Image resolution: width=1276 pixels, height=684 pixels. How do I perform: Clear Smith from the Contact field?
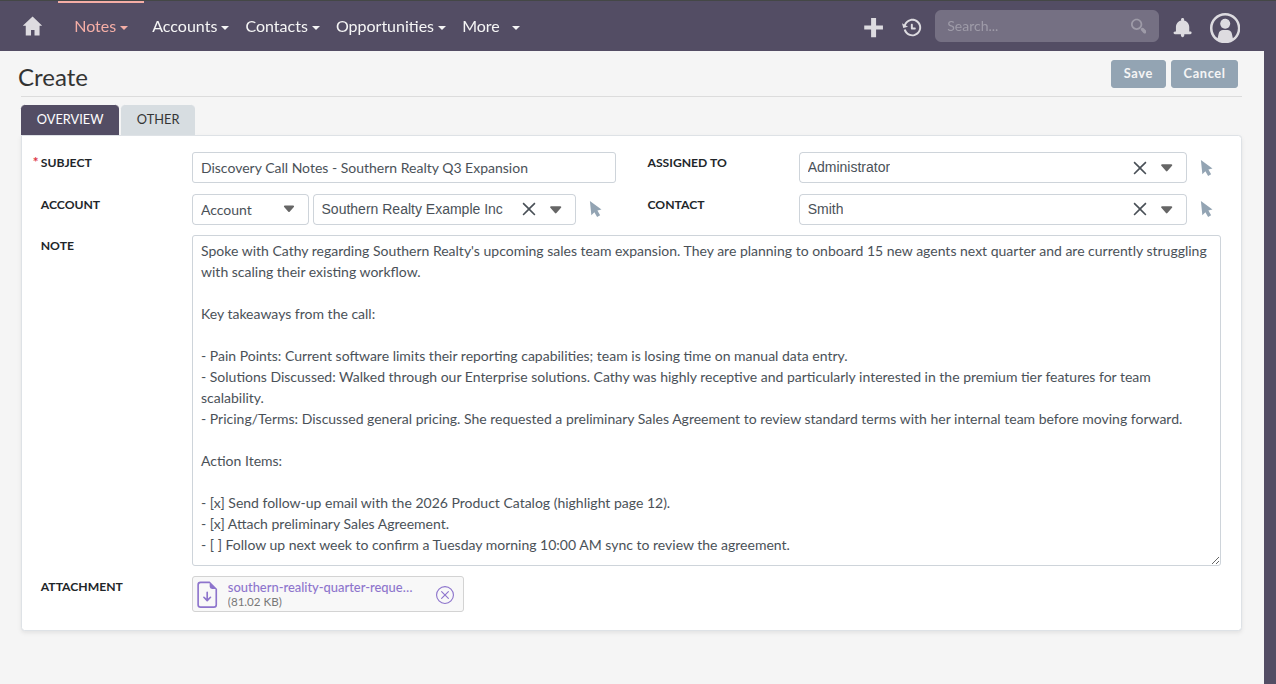[x=1139, y=209]
